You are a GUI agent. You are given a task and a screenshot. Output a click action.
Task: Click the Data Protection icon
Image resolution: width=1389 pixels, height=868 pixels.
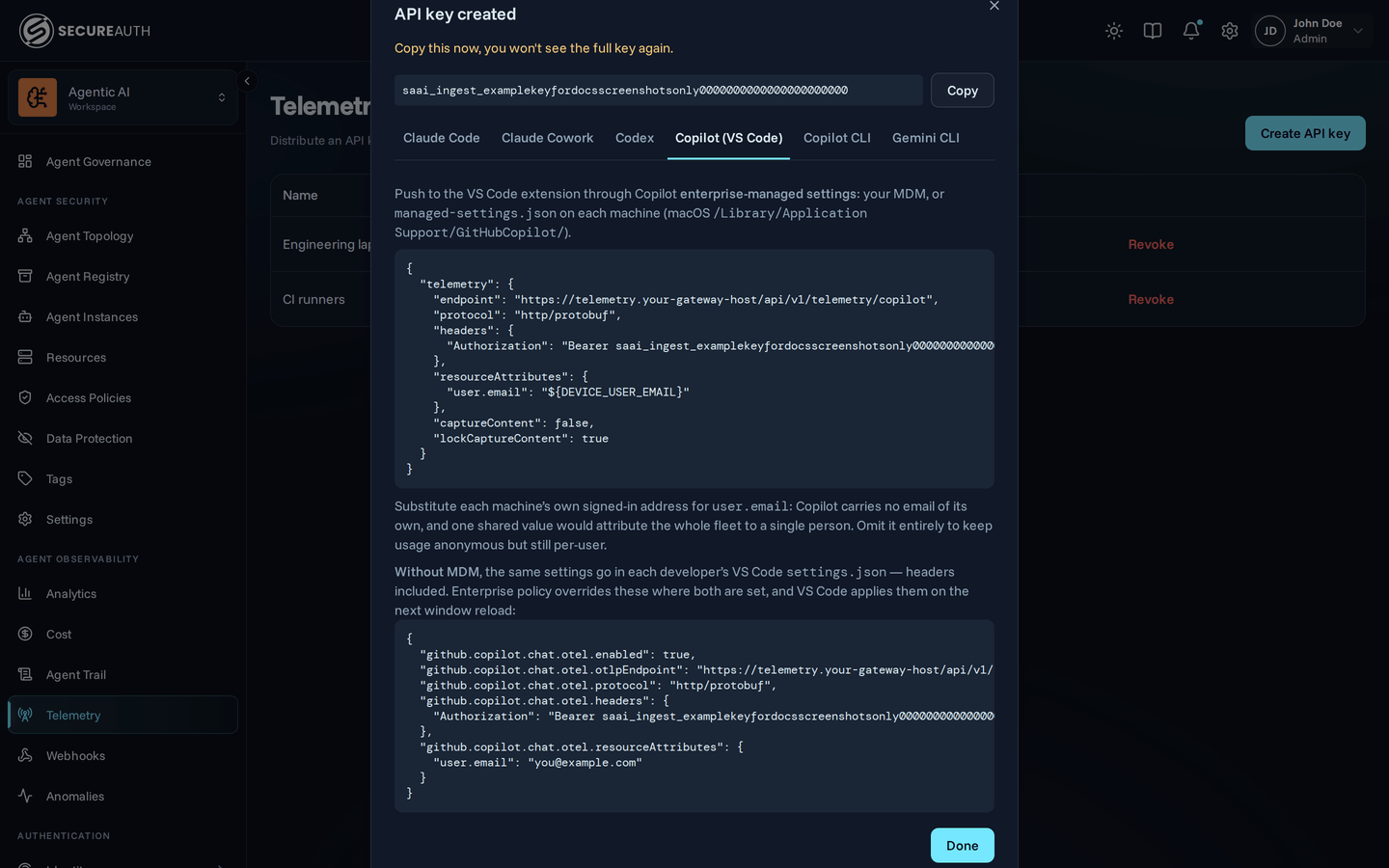point(25,438)
